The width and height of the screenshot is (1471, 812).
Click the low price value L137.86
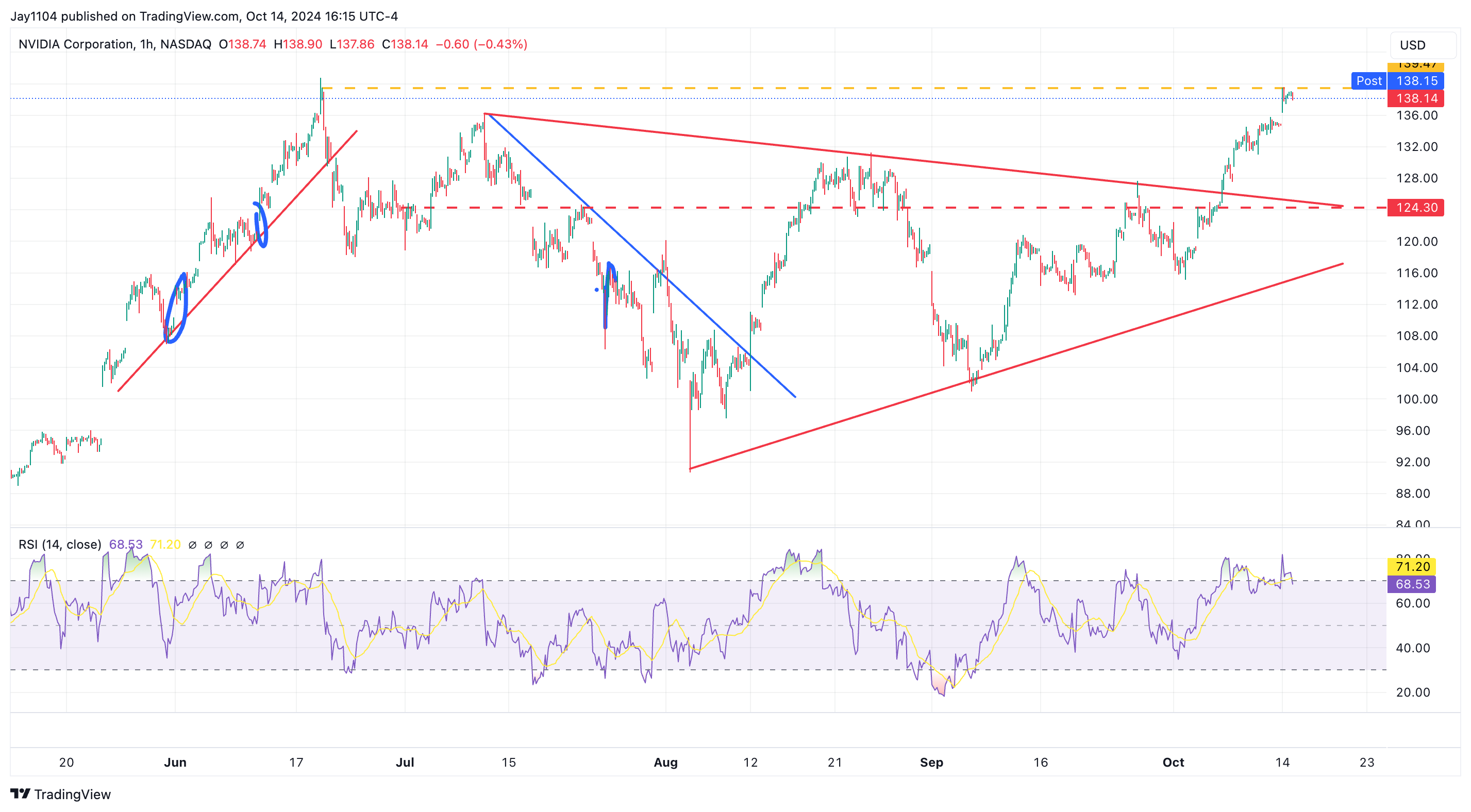pyautogui.click(x=353, y=44)
